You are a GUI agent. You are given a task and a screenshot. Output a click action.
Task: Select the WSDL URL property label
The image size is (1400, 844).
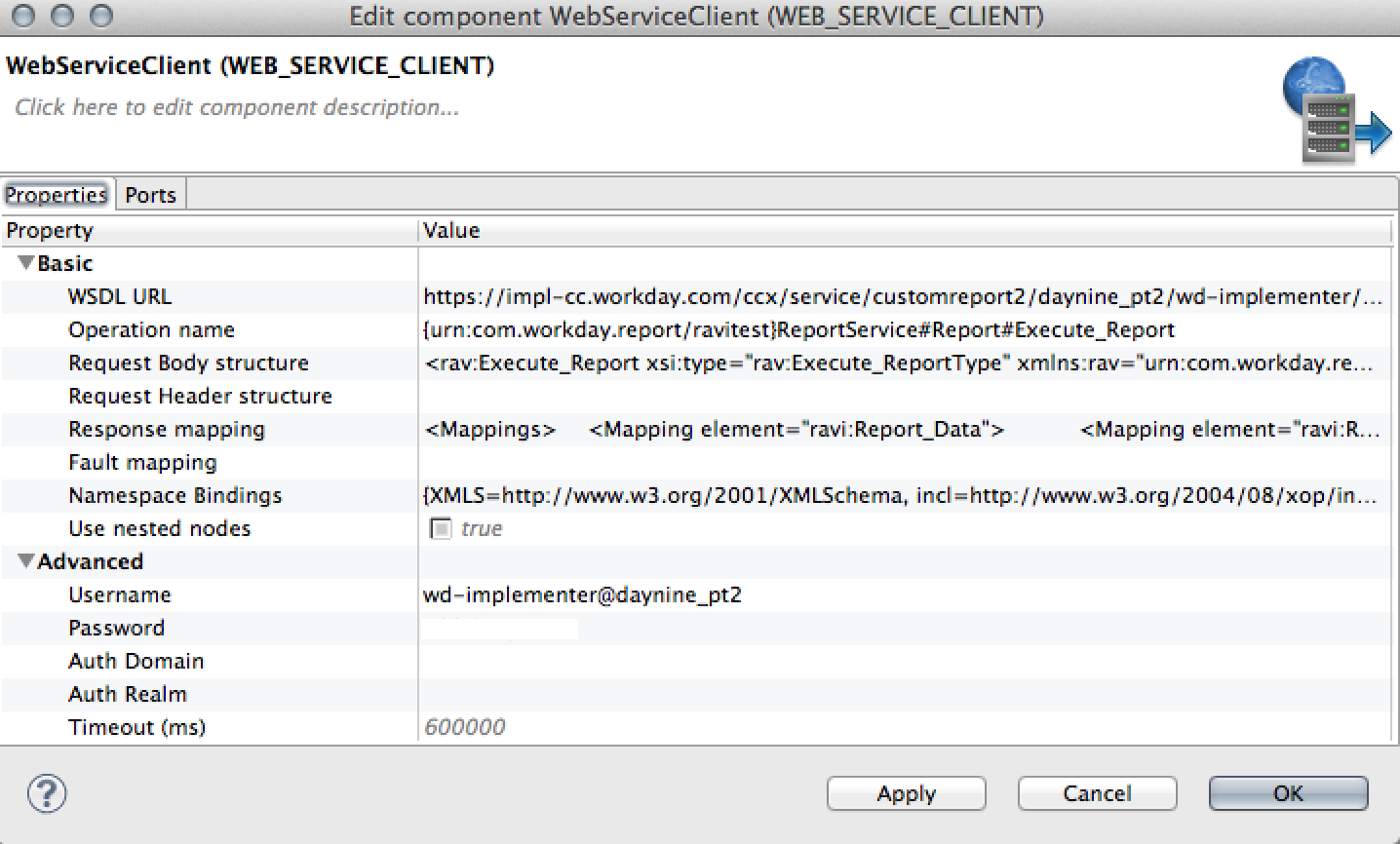(x=120, y=296)
